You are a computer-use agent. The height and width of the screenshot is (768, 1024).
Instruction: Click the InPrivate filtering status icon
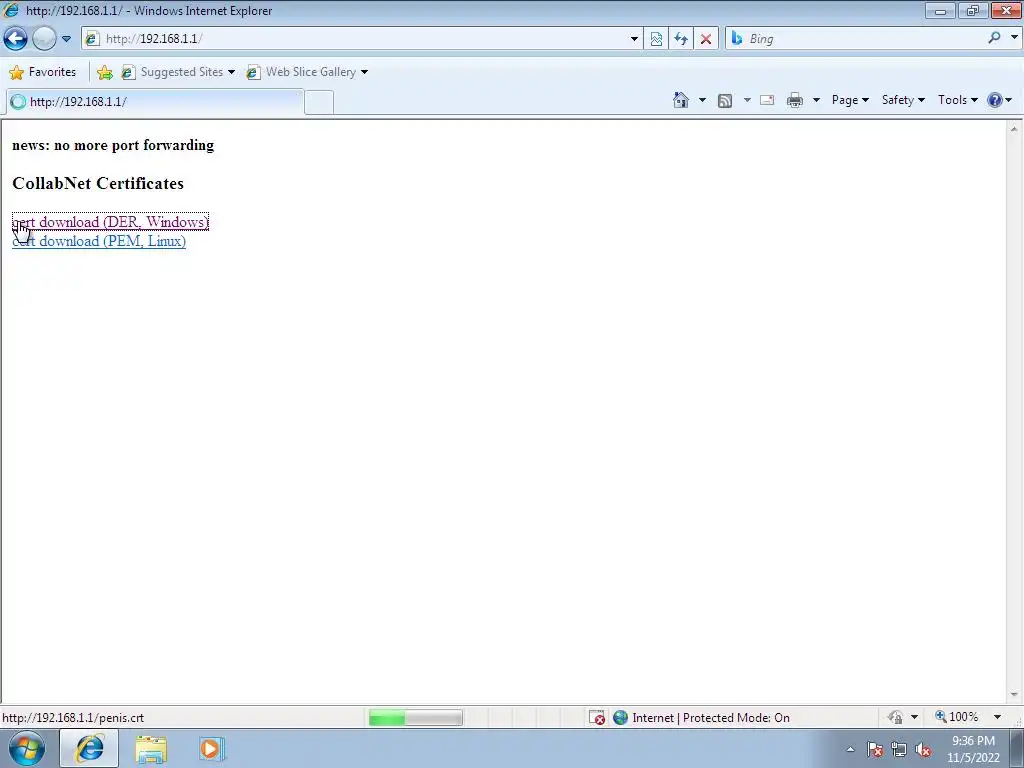pyautogui.click(x=895, y=718)
